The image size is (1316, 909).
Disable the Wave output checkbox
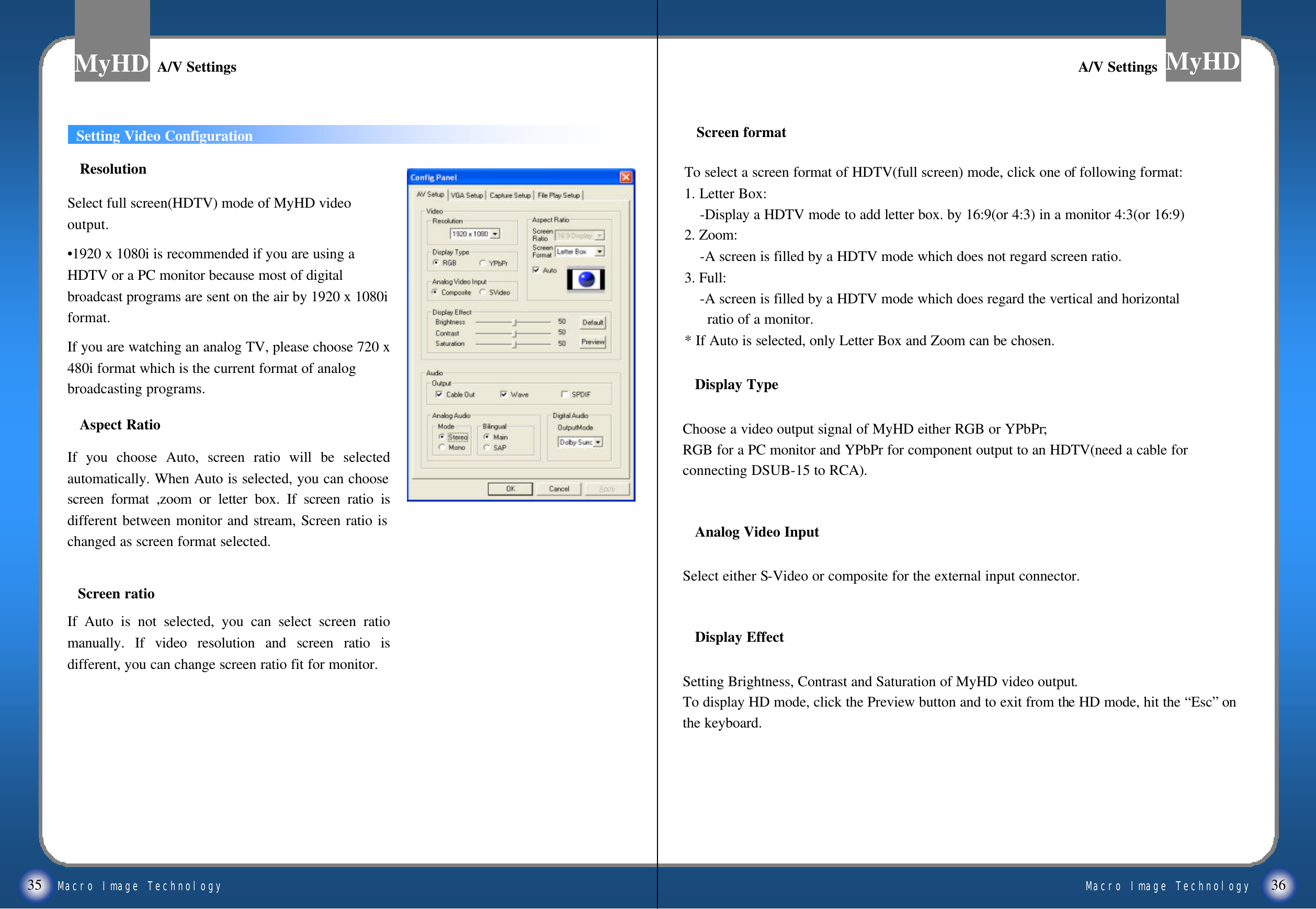tap(503, 394)
